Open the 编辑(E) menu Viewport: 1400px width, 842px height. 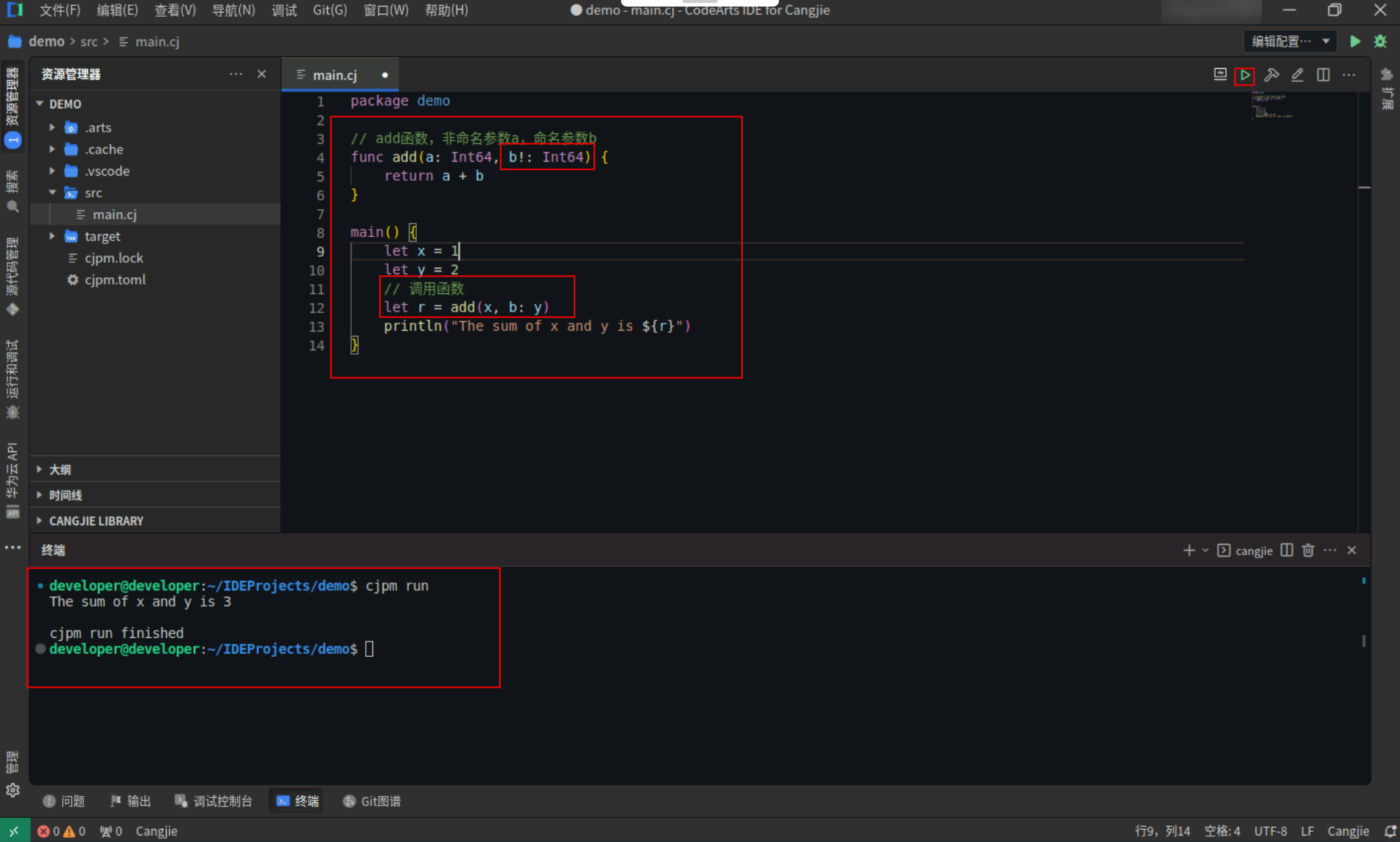(117, 10)
